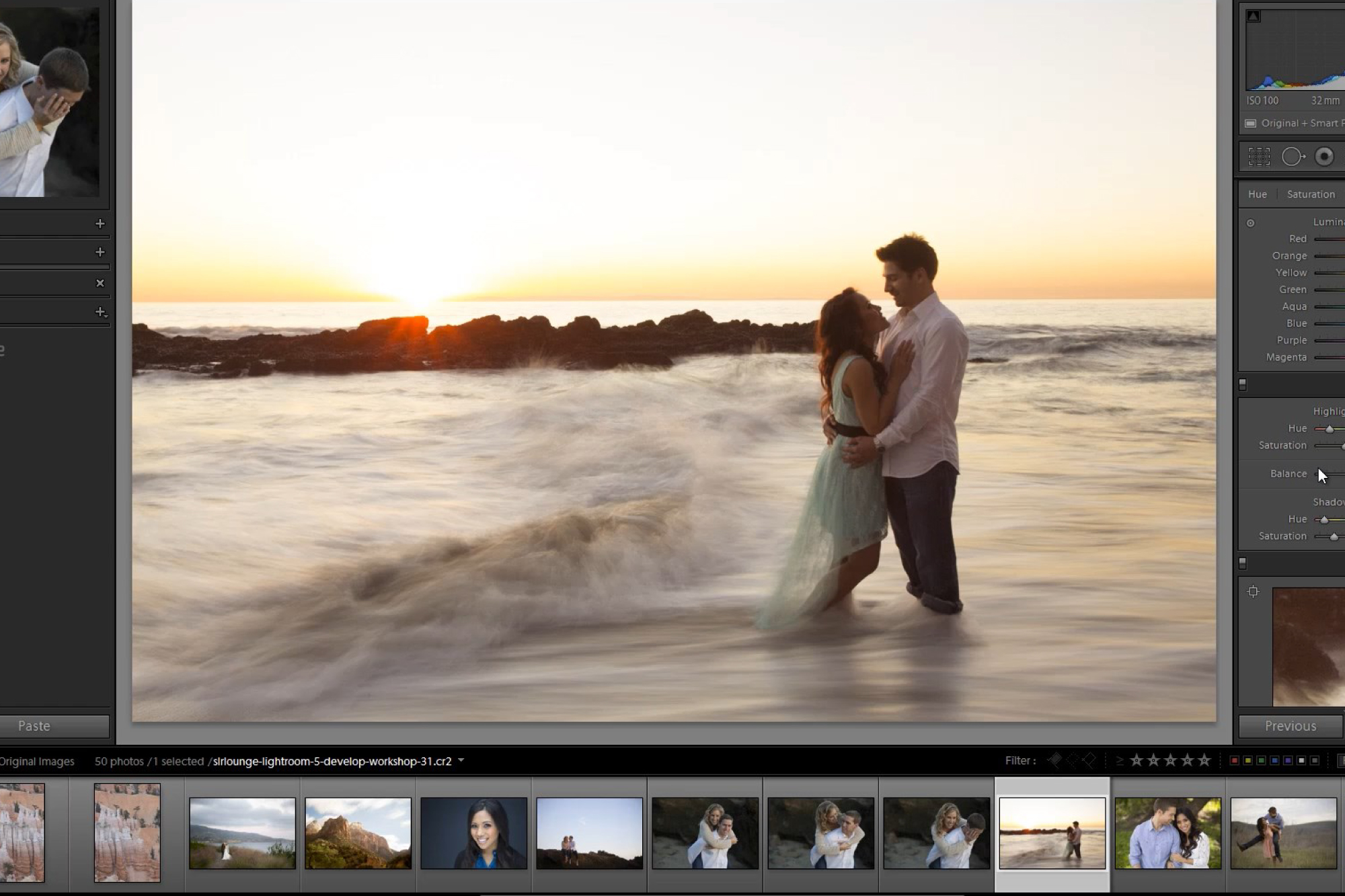Filter by flagged photos flag icon
The image size is (1345, 896).
[1055, 760]
